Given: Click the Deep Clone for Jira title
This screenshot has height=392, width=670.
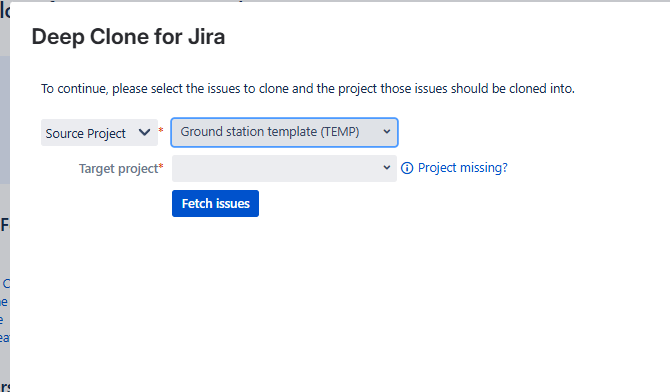Looking at the screenshot, I should point(128,37).
